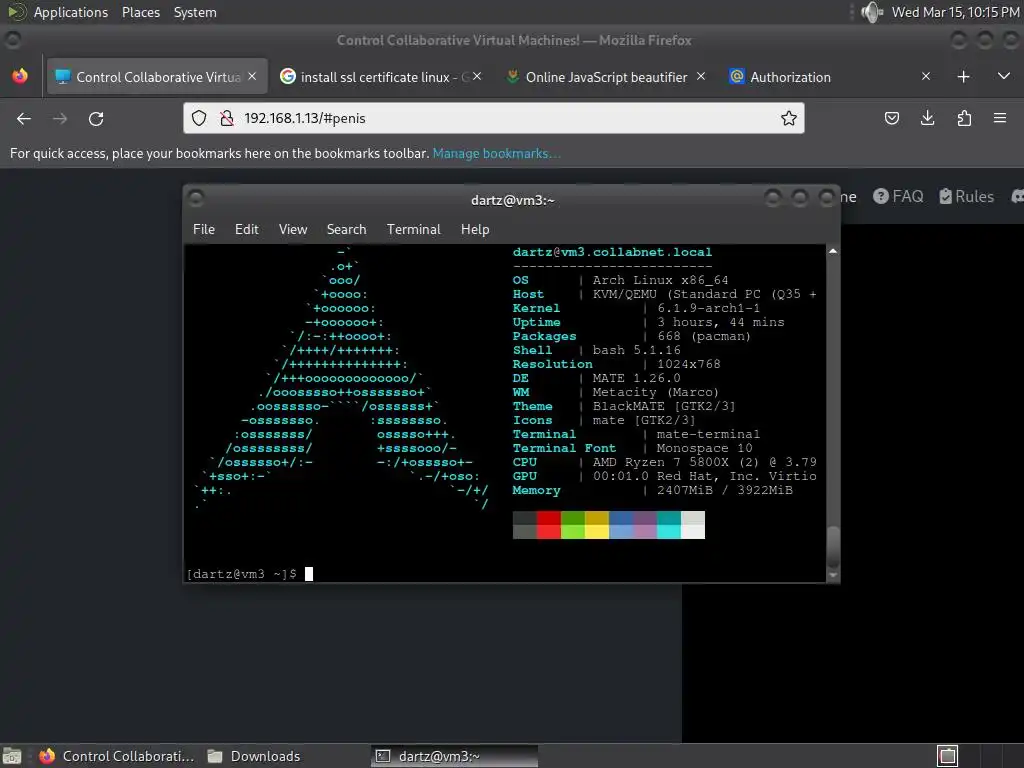Open the terminal Search menu
This screenshot has width=1024, height=768.
click(346, 229)
